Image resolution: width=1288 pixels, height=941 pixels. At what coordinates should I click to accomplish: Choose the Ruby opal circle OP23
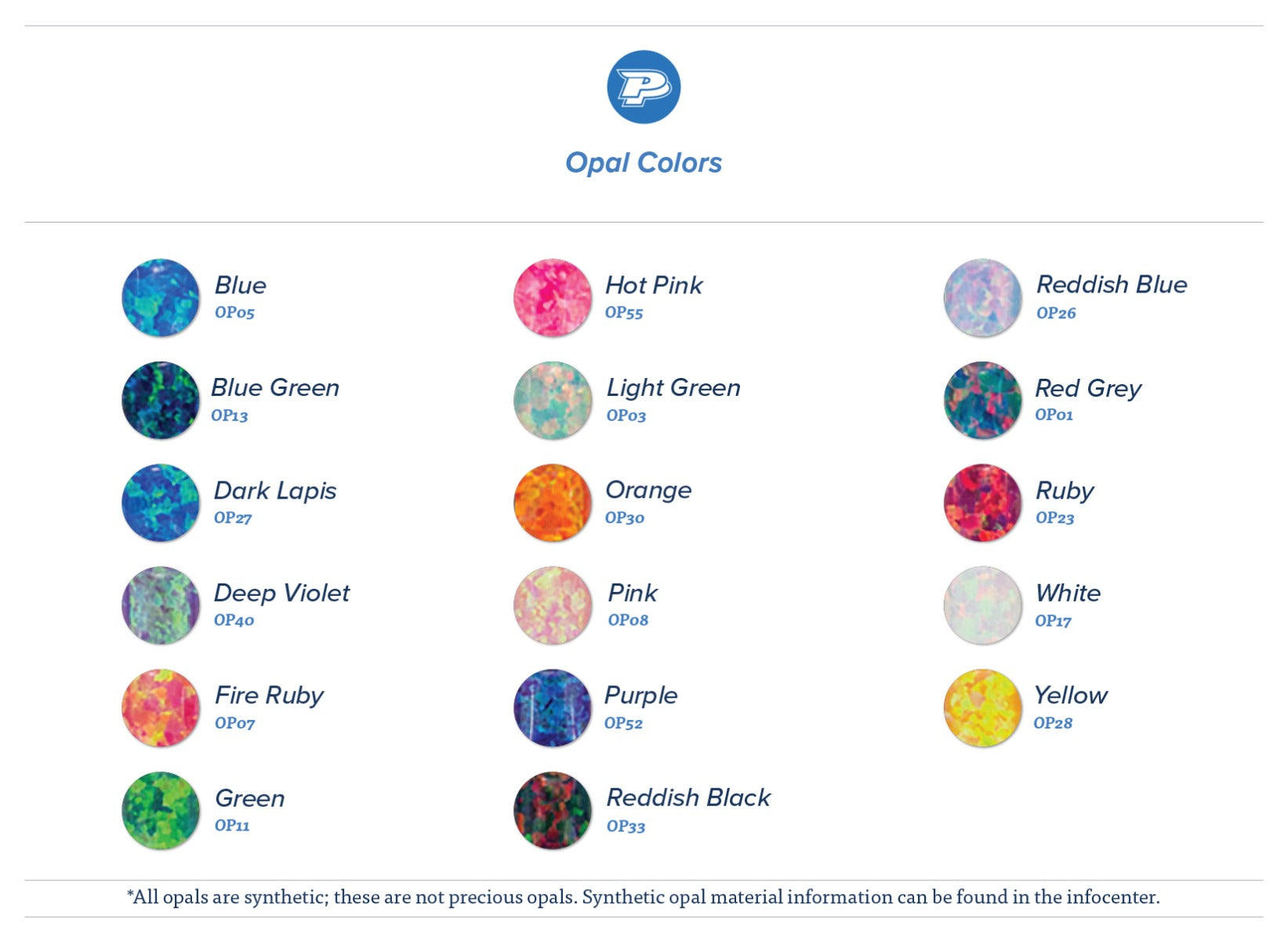(983, 503)
